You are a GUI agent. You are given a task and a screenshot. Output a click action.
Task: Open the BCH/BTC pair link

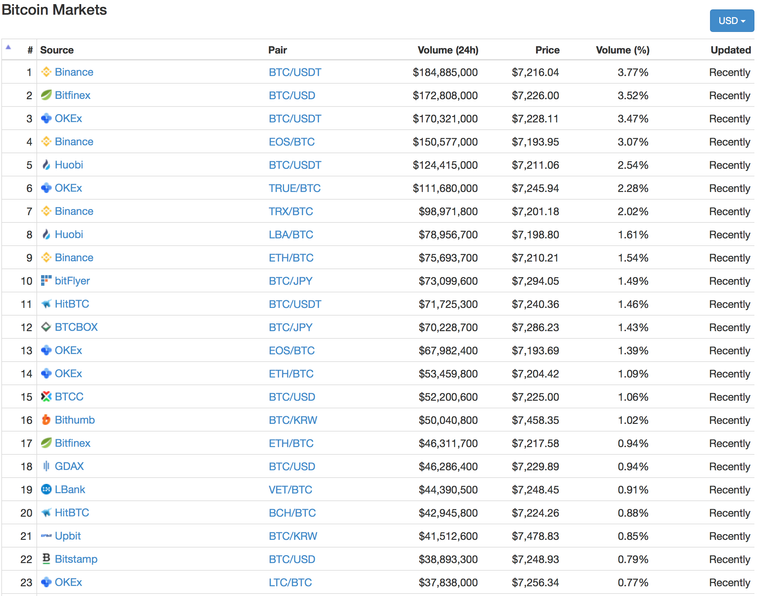point(292,513)
